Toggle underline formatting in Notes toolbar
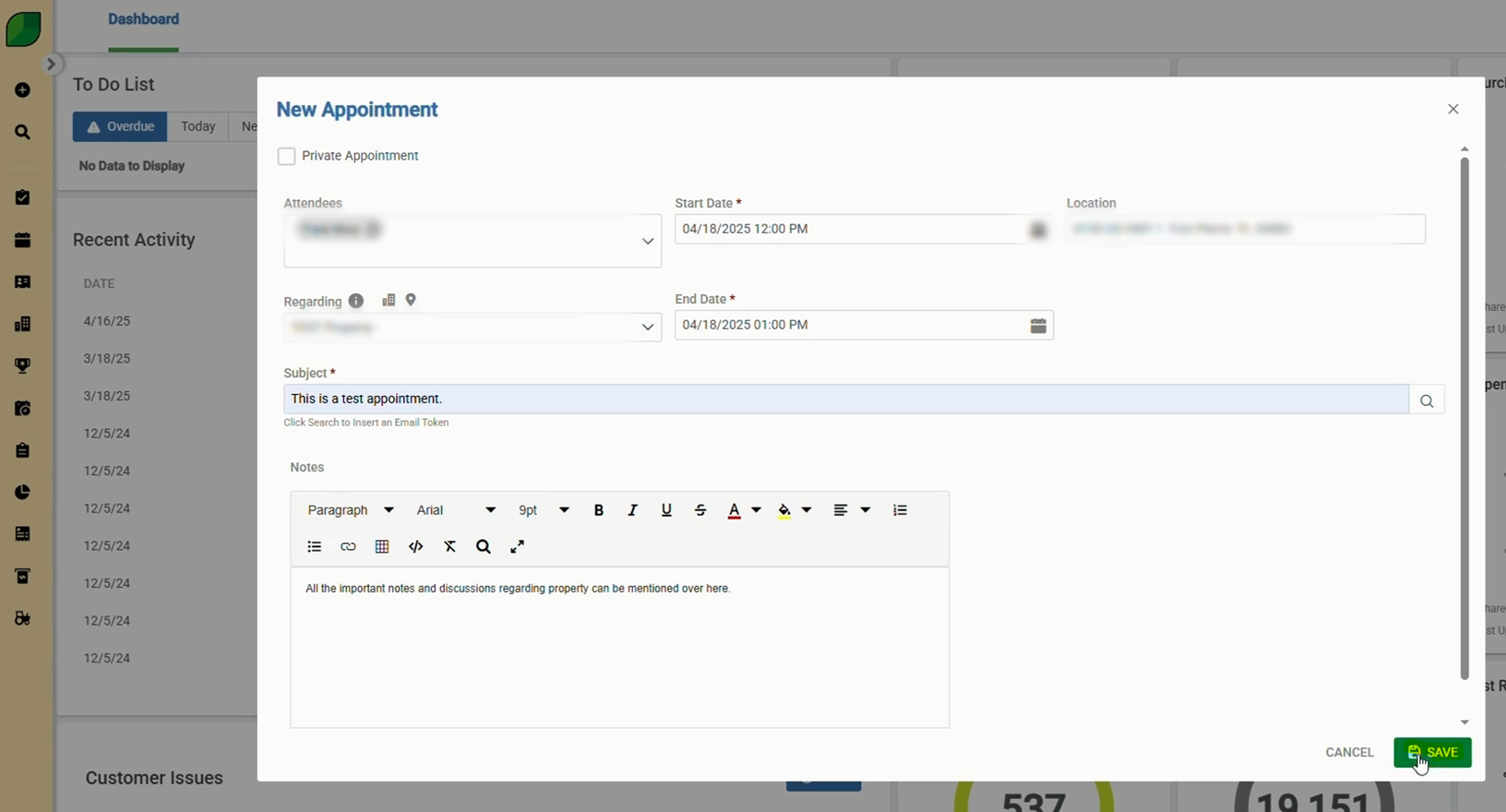This screenshot has height=812, width=1506. pos(666,510)
